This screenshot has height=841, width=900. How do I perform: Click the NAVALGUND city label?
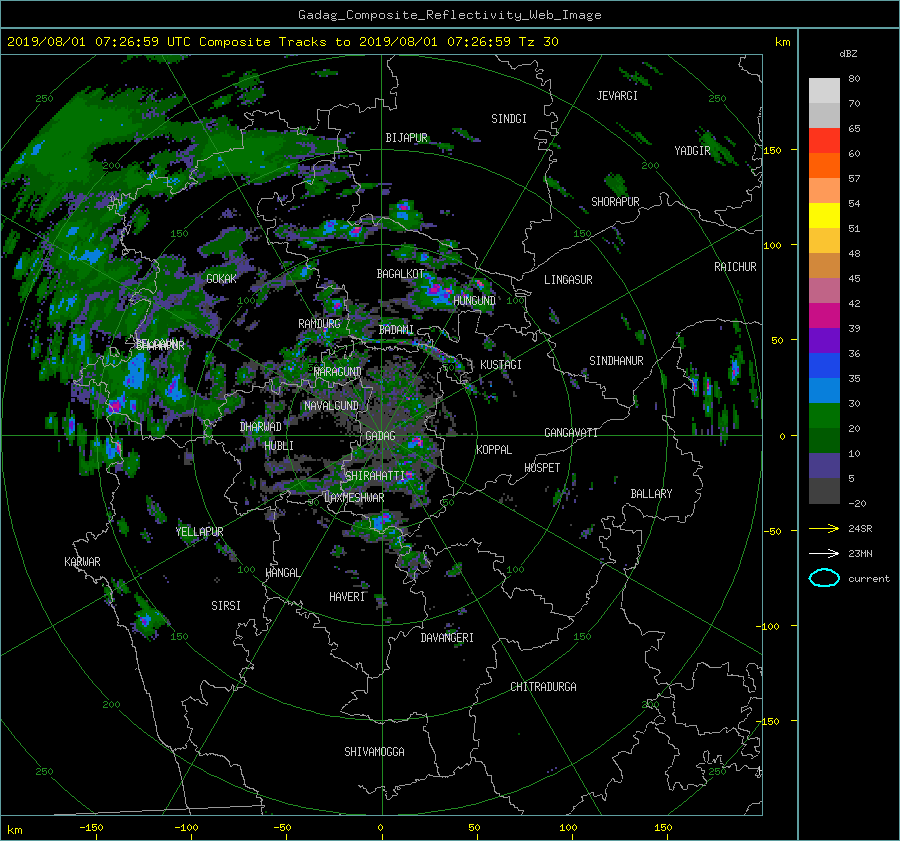coord(331,406)
